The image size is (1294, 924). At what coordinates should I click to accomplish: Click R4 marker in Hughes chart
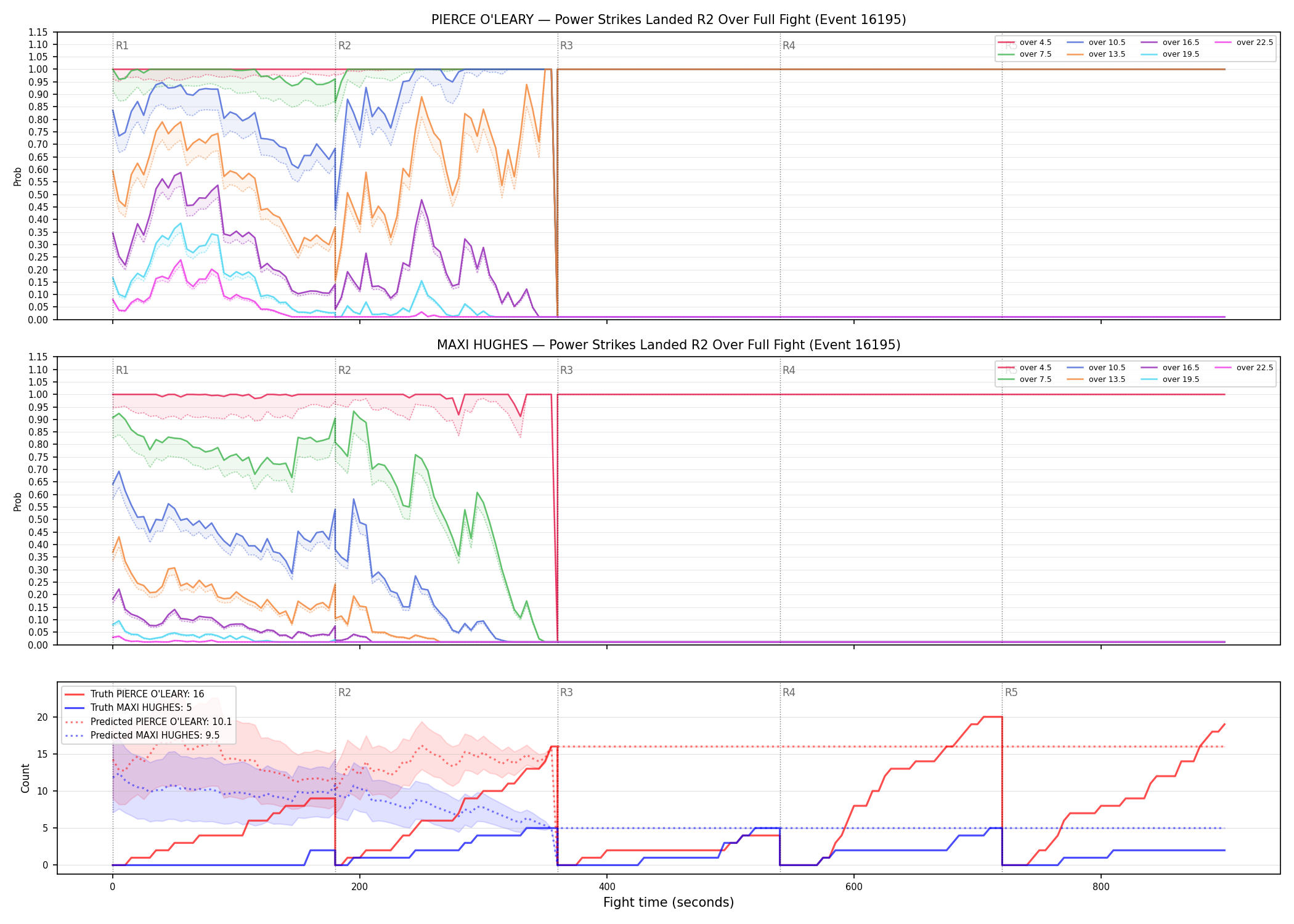click(789, 370)
